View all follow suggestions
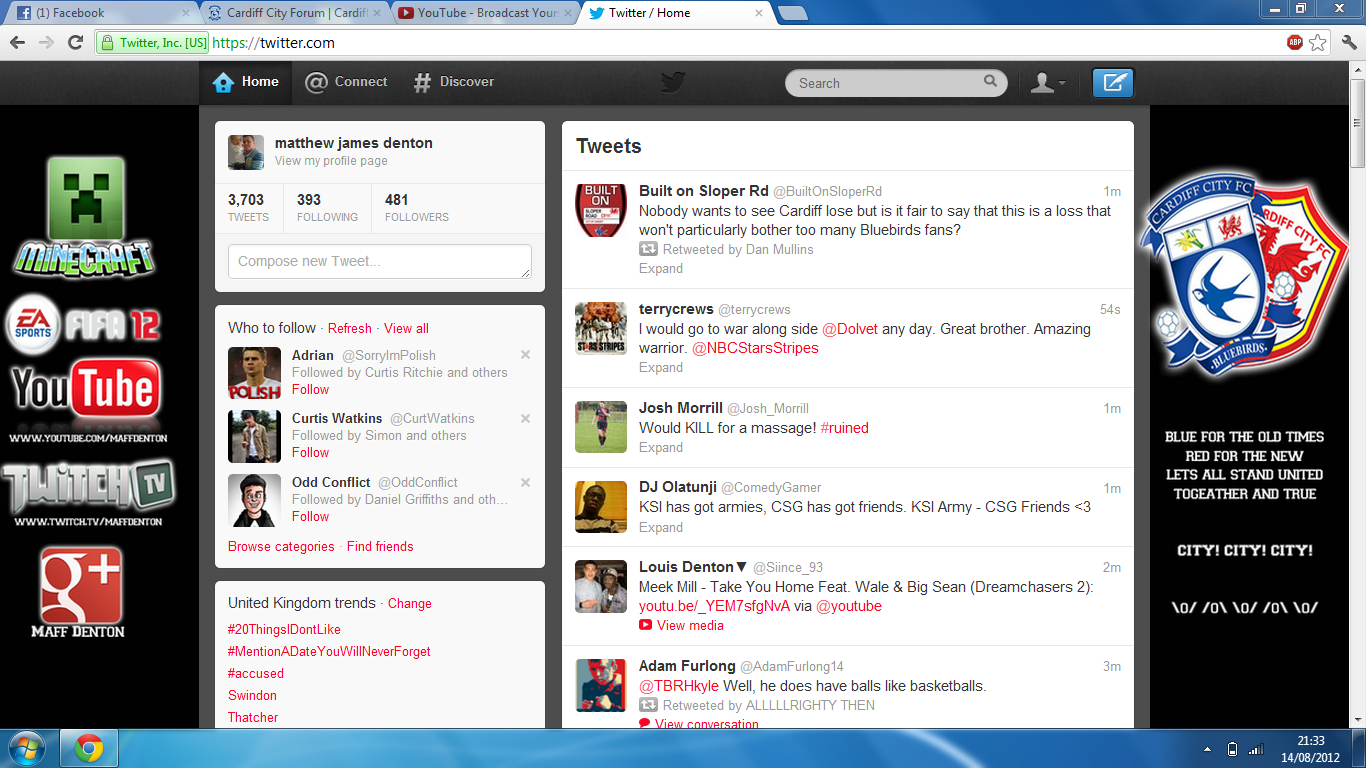Viewport: 1366px width, 768px height. pyautogui.click(x=406, y=328)
